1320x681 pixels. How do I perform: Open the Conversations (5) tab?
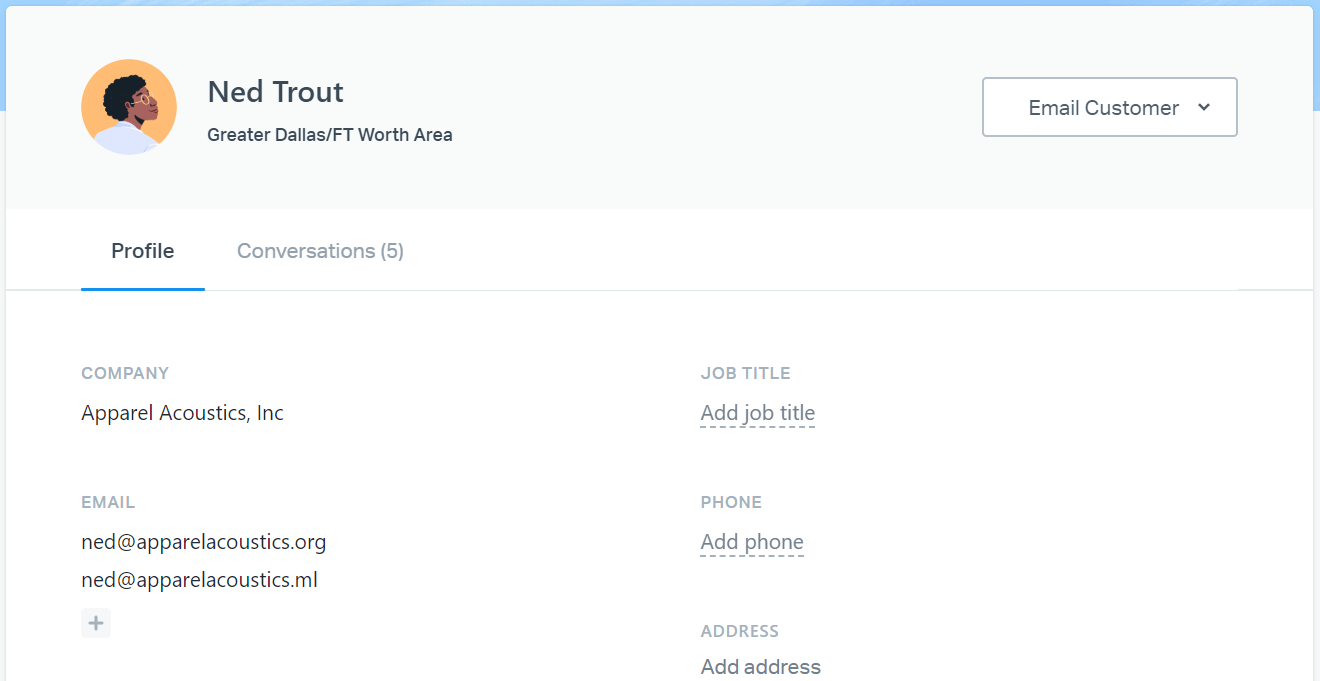pyautogui.click(x=320, y=251)
